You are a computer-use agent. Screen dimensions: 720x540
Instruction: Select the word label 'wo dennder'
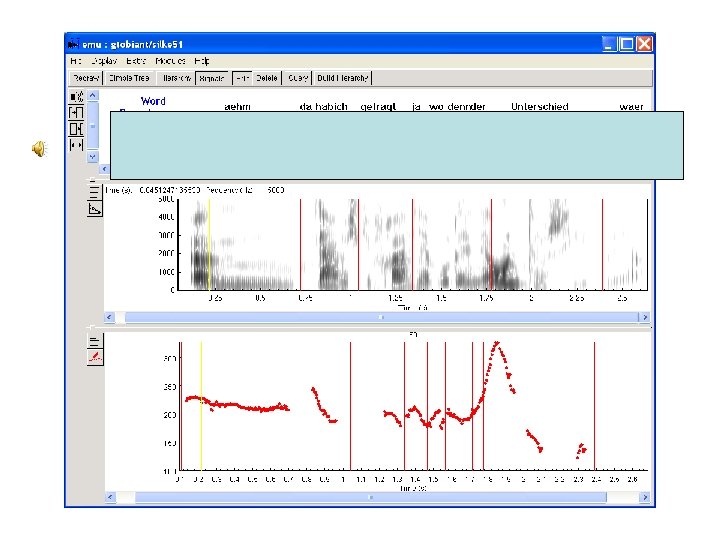click(x=457, y=107)
